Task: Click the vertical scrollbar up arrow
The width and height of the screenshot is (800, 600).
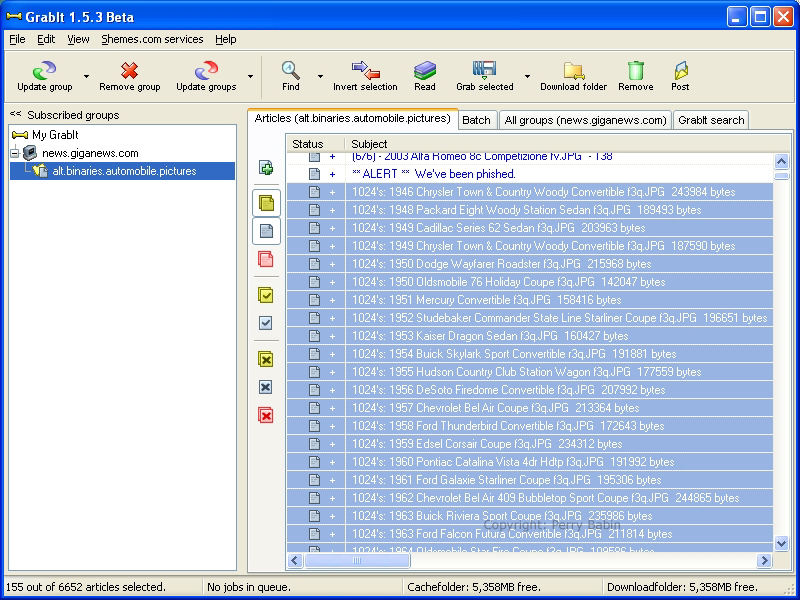Action: pos(781,162)
